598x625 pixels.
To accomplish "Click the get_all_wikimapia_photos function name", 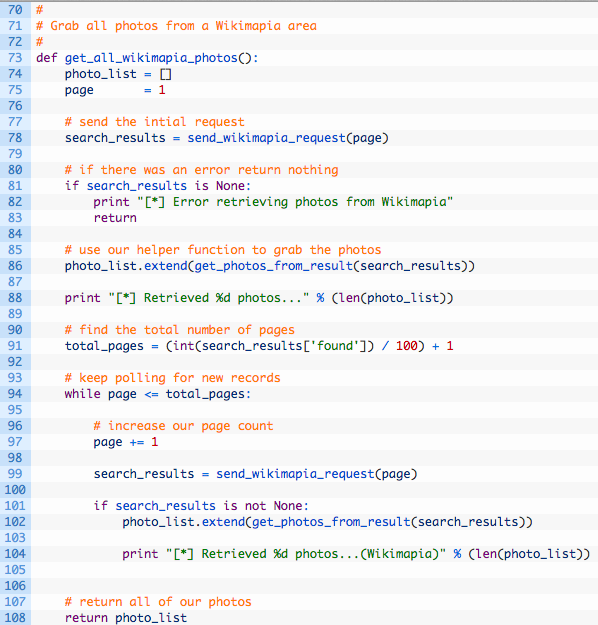I will (x=151, y=58).
